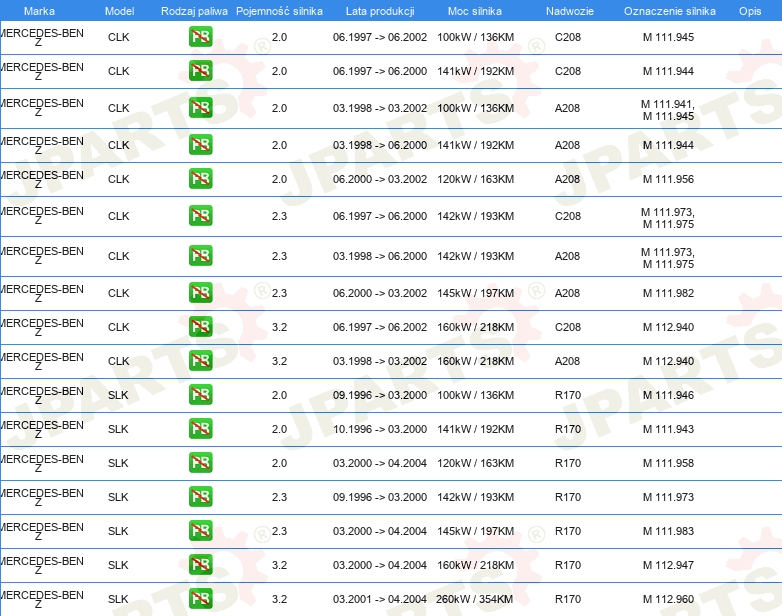Click the fuel icon in the M 111.983 row
782x616 pixels.
click(200, 530)
